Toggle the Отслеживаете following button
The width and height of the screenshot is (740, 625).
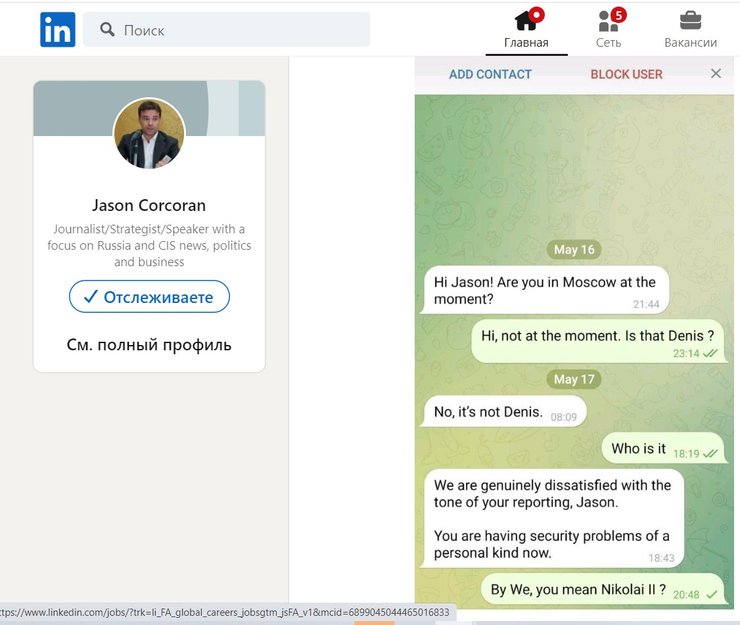pyautogui.click(x=149, y=297)
